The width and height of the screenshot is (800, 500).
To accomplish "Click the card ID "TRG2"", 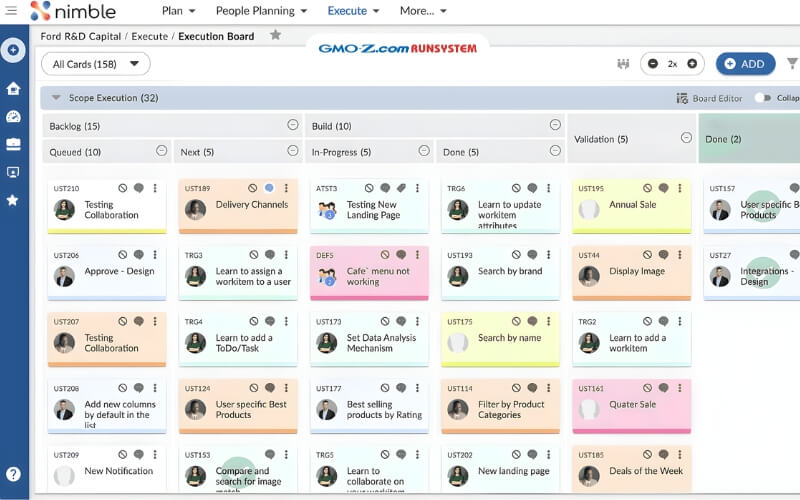I will point(587,321).
